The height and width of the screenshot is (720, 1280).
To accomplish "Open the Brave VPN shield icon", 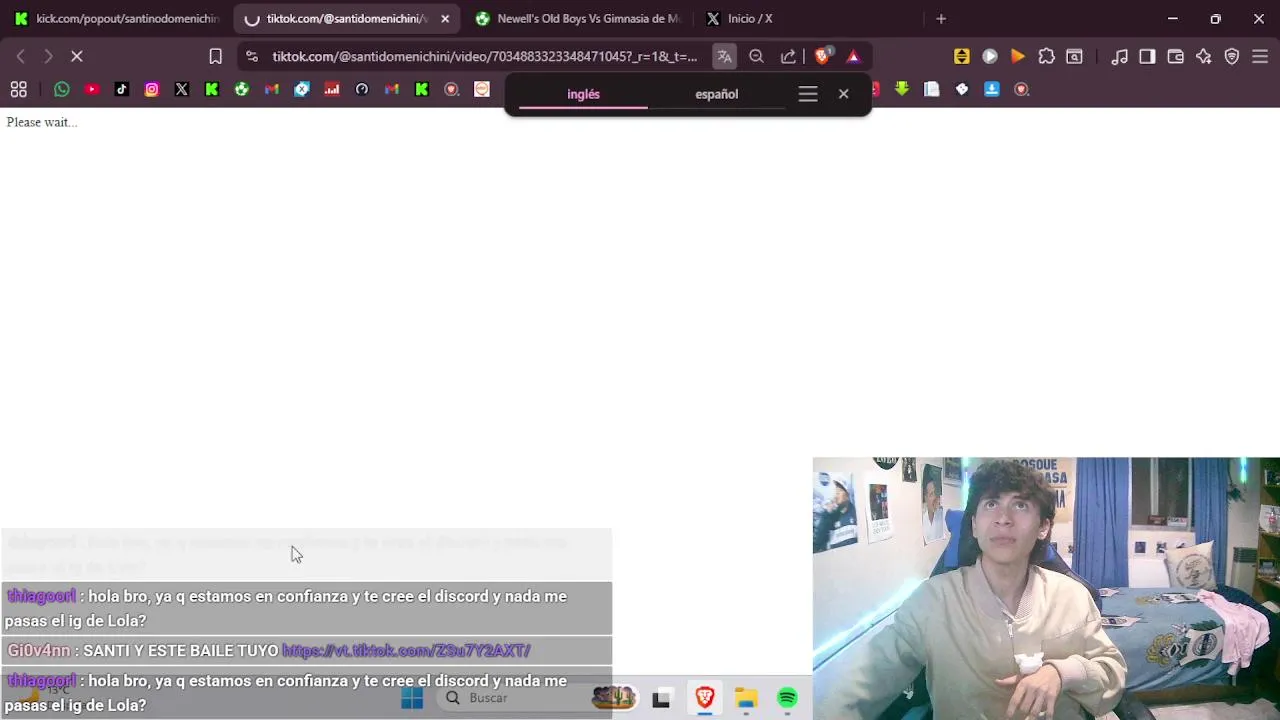I will point(1232,57).
